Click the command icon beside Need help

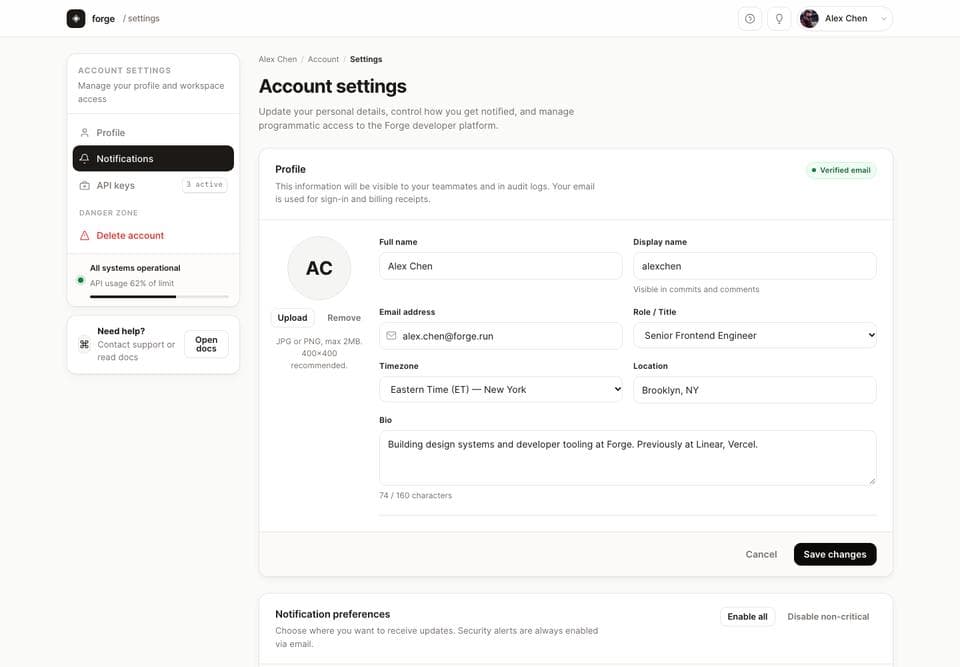(84, 344)
